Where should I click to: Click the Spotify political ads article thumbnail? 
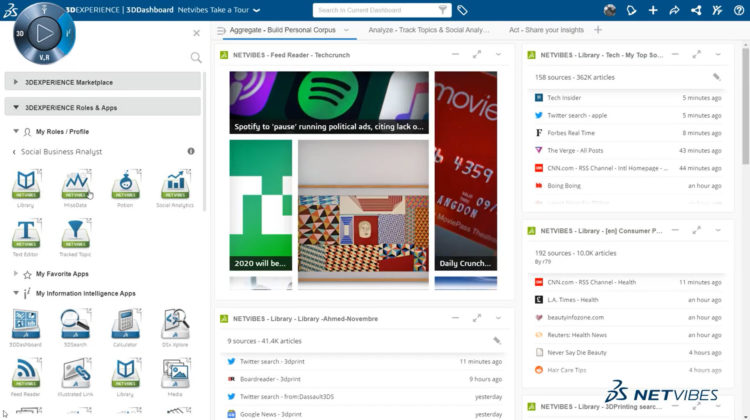point(328,103)
